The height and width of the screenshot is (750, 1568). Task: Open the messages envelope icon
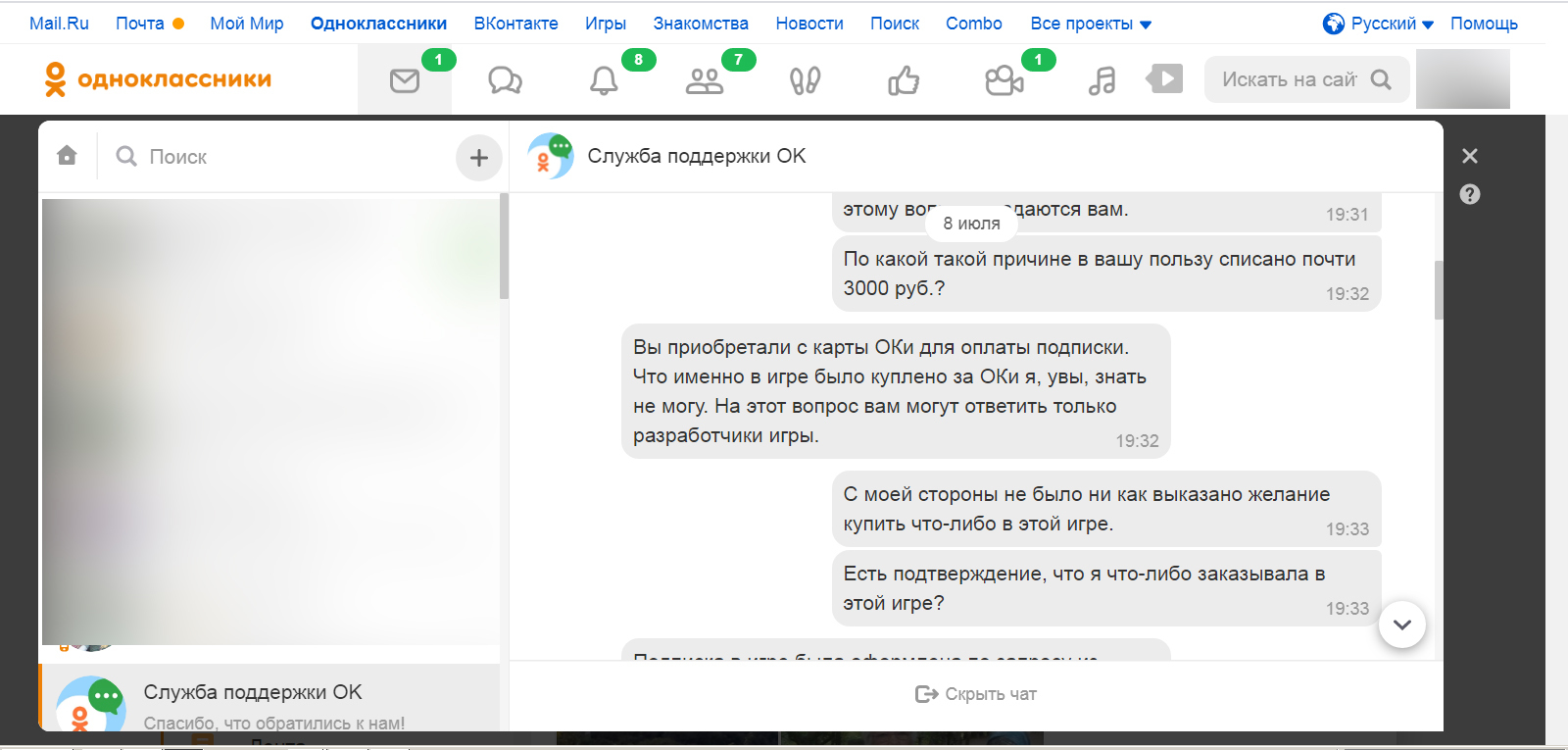pyautogui.click(x=405, y=80)
